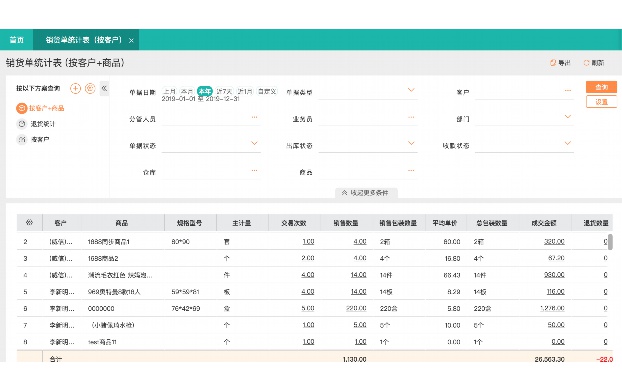Collapse the more conditions expander 收起更多条件
This screenshot has width=622, height=391.
point(366,193)
